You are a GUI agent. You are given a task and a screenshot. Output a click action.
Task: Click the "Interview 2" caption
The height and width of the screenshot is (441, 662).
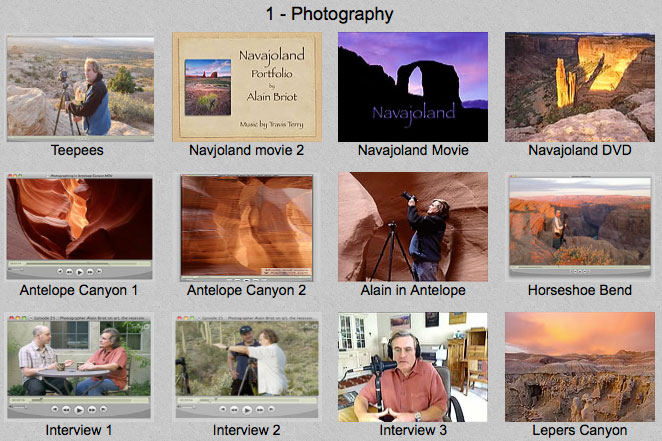click(247, 430)
